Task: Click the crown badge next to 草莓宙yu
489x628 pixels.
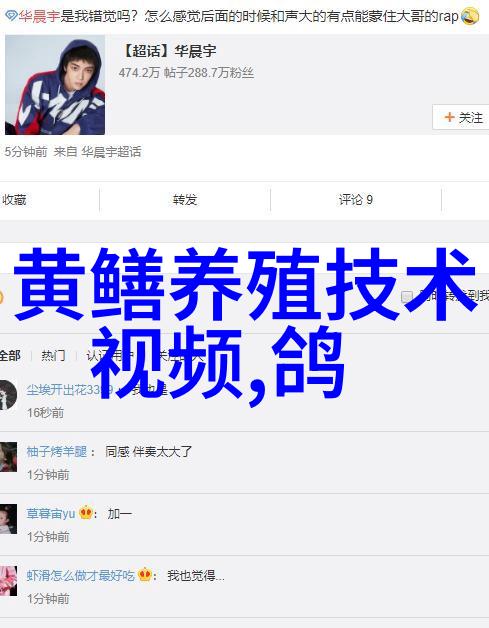Action: (86, 512)
